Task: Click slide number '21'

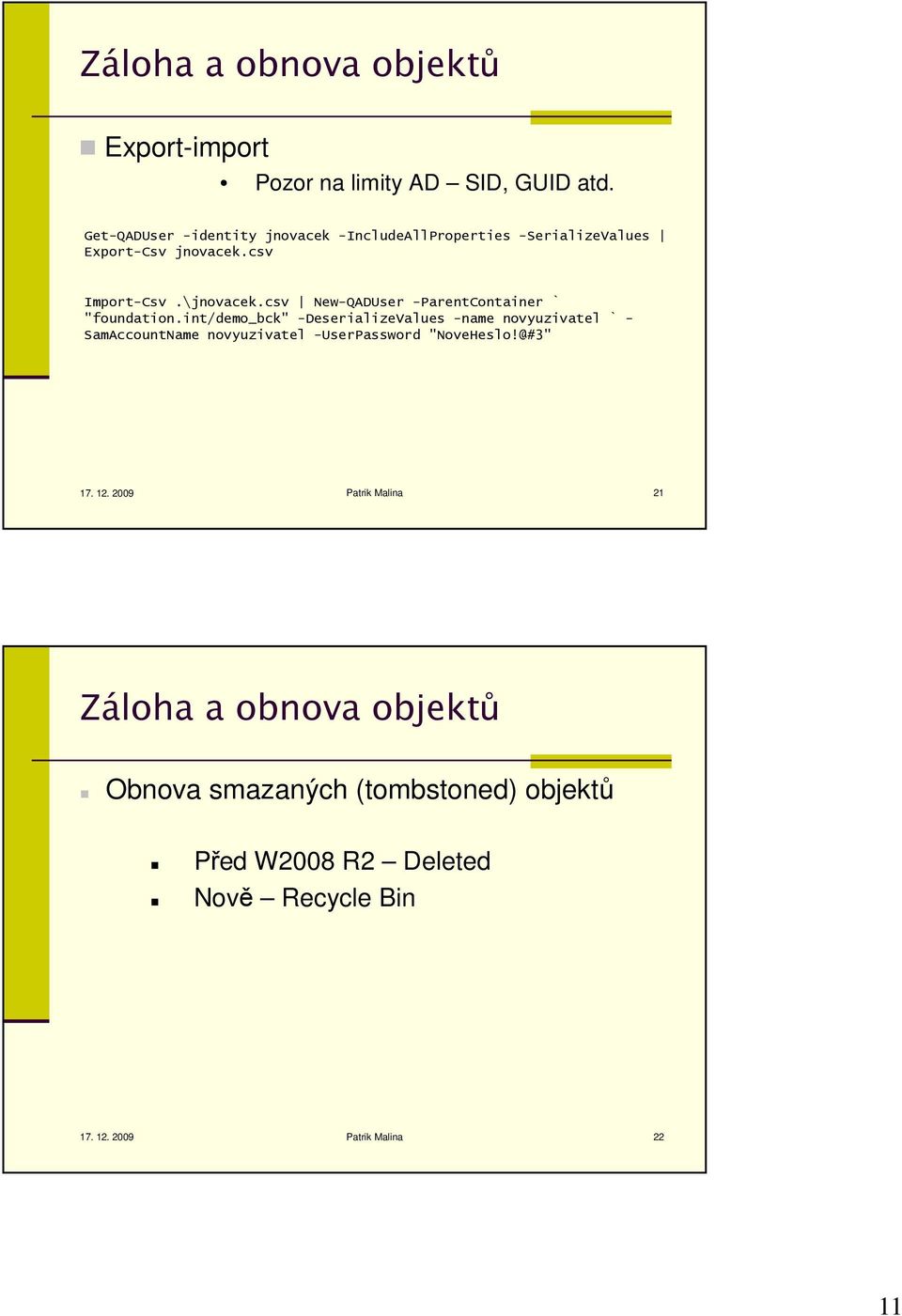Action: 659,493
